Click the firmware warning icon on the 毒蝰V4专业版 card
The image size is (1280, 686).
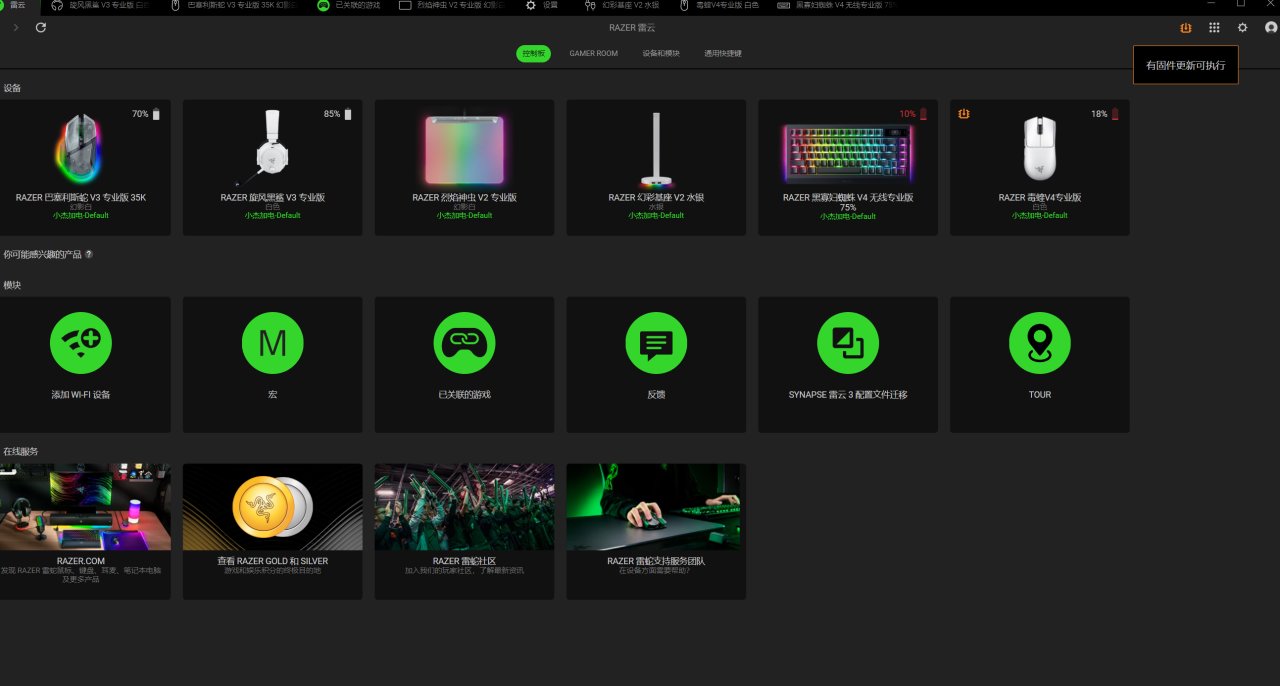tap(964, 114)
